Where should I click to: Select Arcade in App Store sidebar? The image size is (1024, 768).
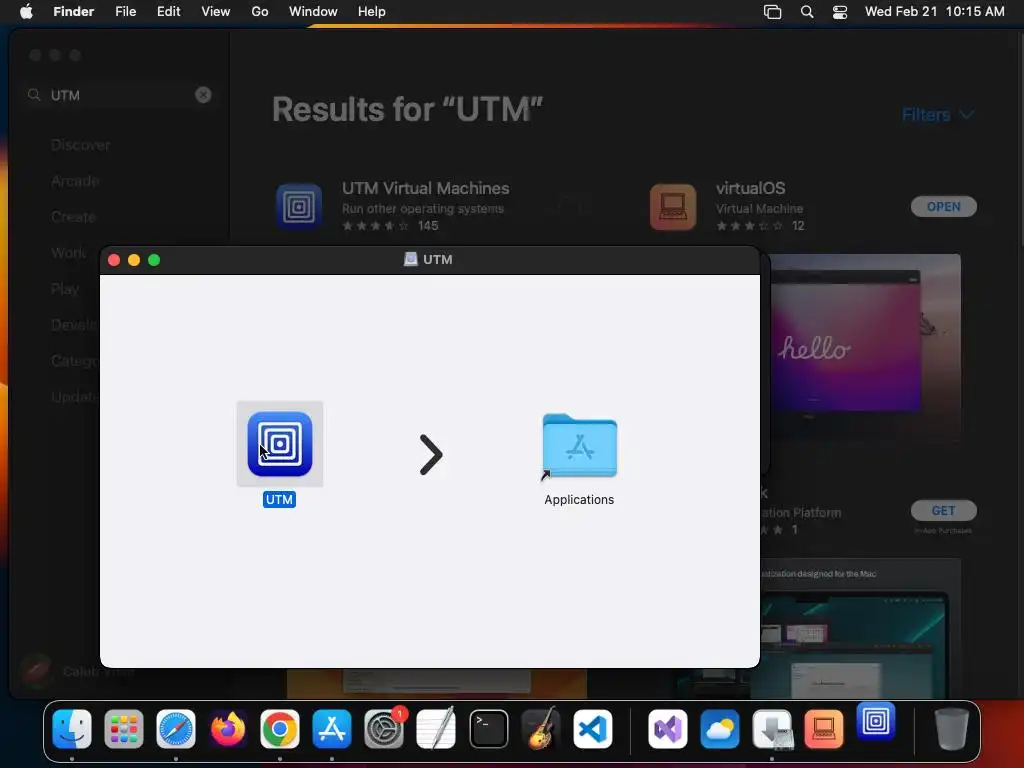[75, 181]
